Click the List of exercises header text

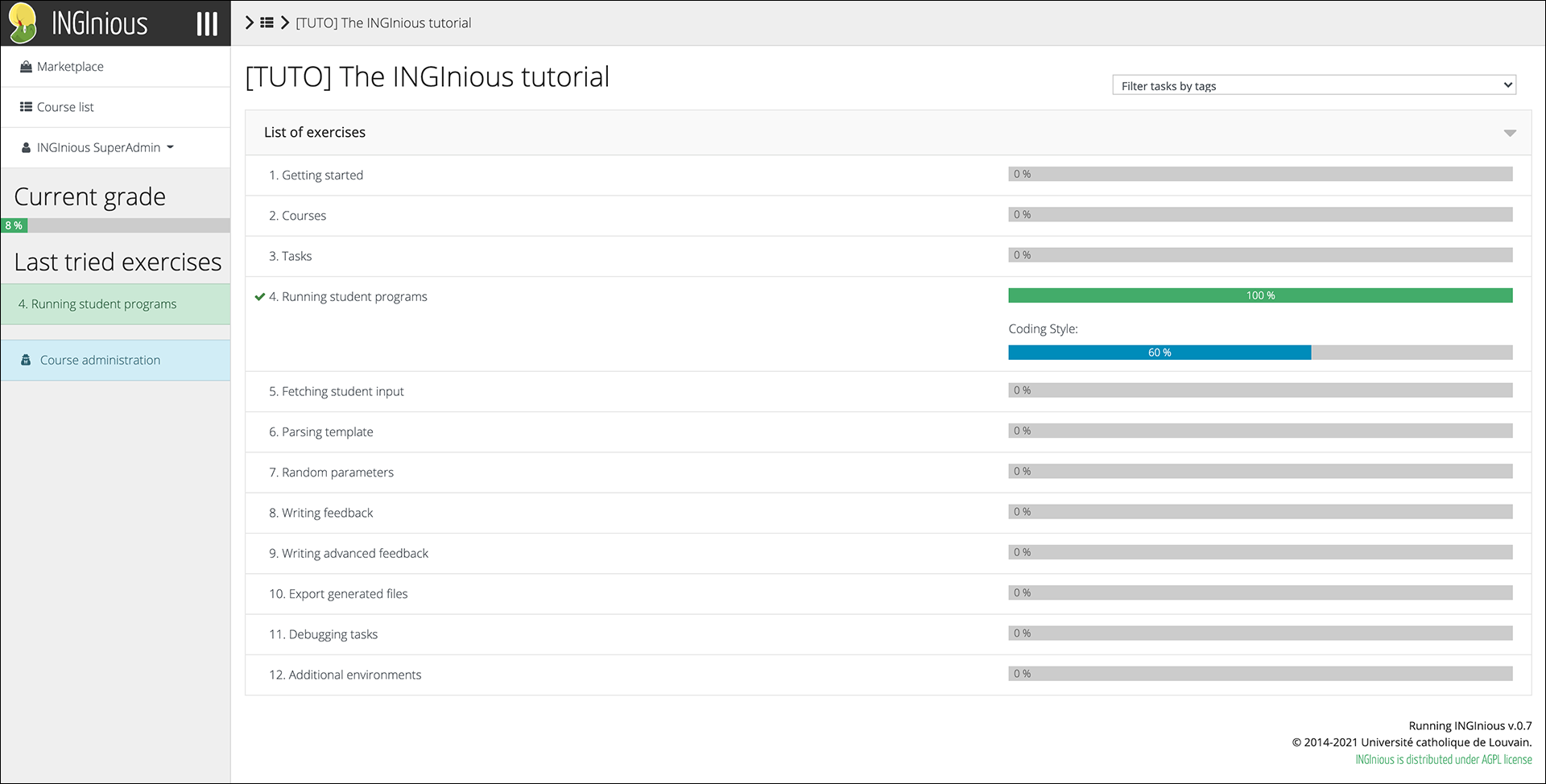click(x=315, y=132)
